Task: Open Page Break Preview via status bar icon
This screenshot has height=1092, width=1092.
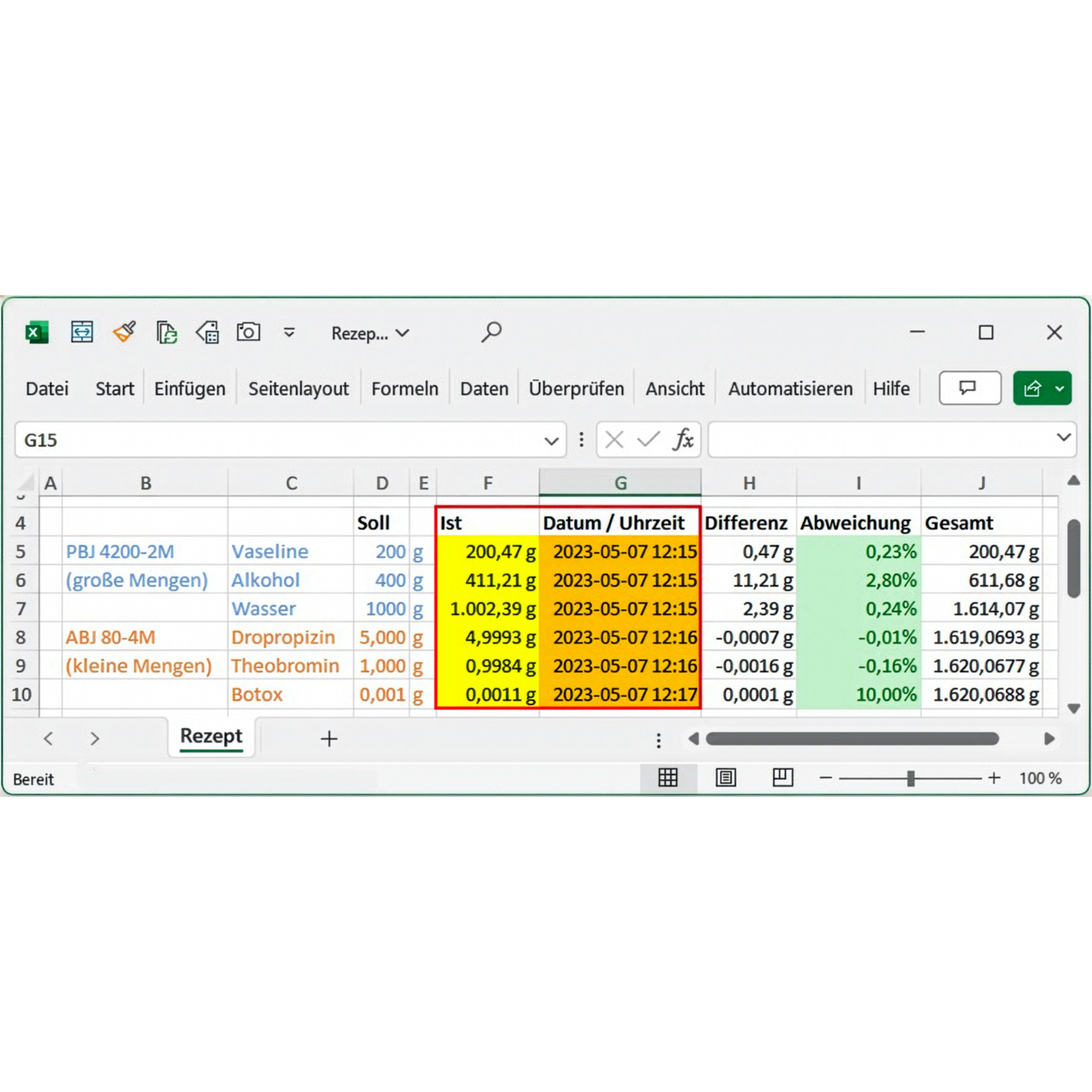Action: click(782, 777)
